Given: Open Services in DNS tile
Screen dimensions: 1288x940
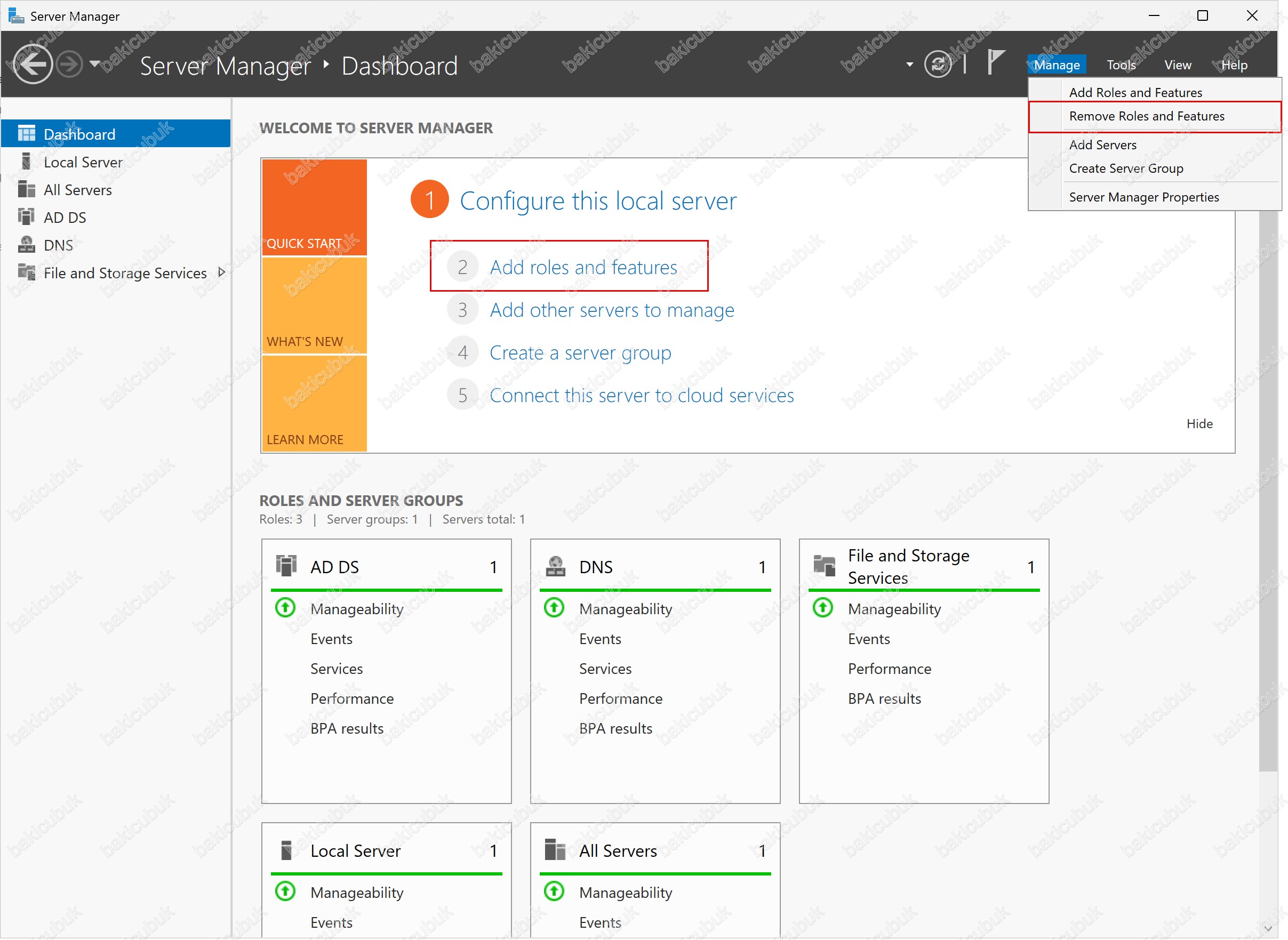Looking at the screenshot, I should point(605,669).
